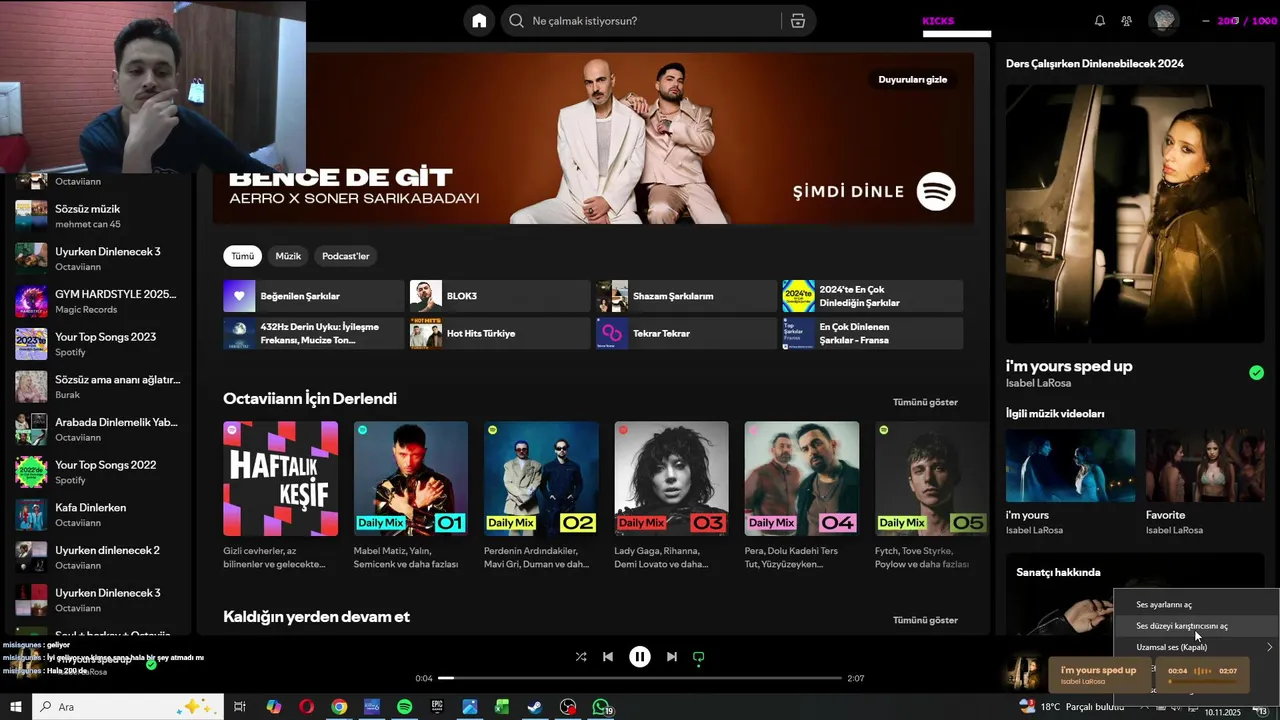Open En Çok Dinlenen Şarkılar - Fransa

point(872,333)
